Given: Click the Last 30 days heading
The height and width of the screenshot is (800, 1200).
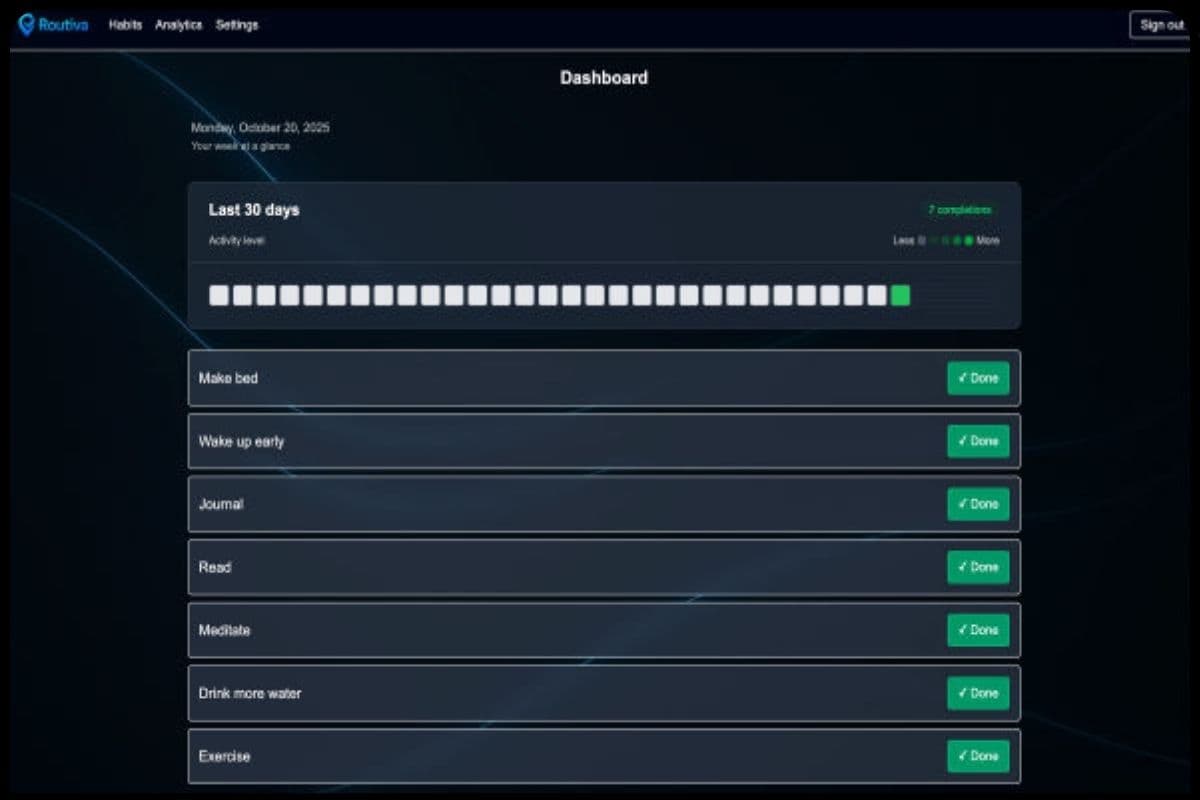Looking at the screenshot, I should click(x=254, y=210).
